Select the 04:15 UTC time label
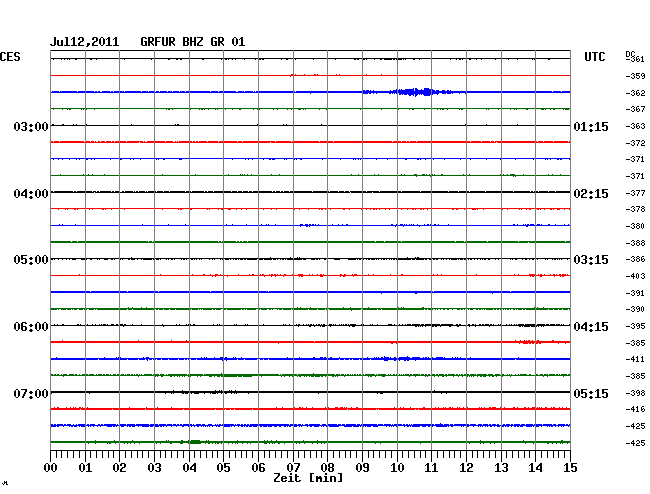 pyautogui.click(x=591, y=327)
